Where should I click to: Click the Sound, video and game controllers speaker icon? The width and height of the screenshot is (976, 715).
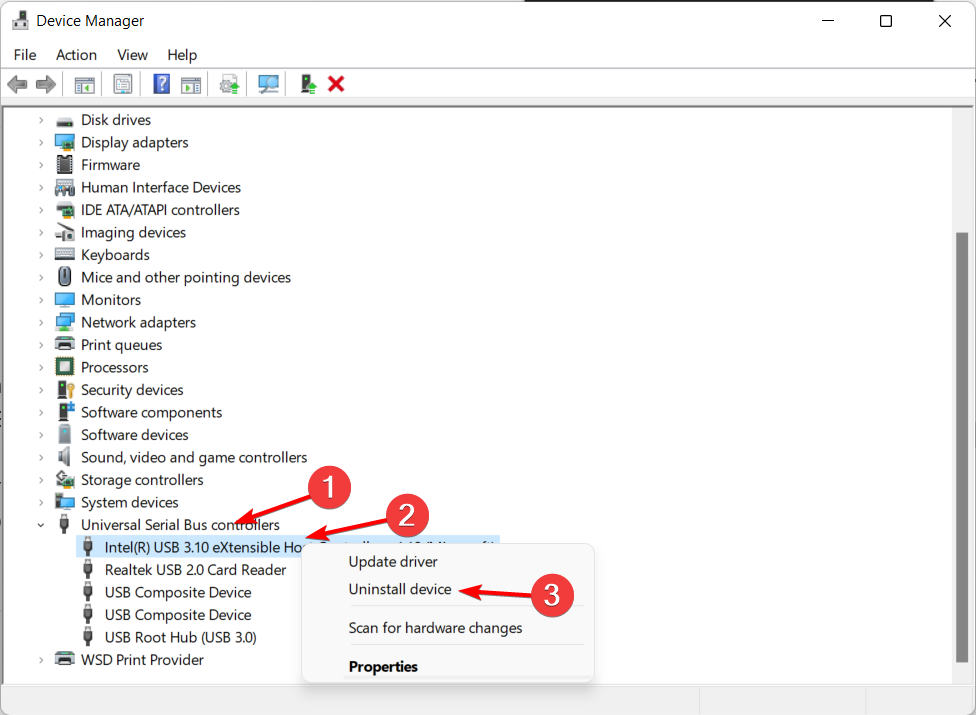click(x=65, y=457)
